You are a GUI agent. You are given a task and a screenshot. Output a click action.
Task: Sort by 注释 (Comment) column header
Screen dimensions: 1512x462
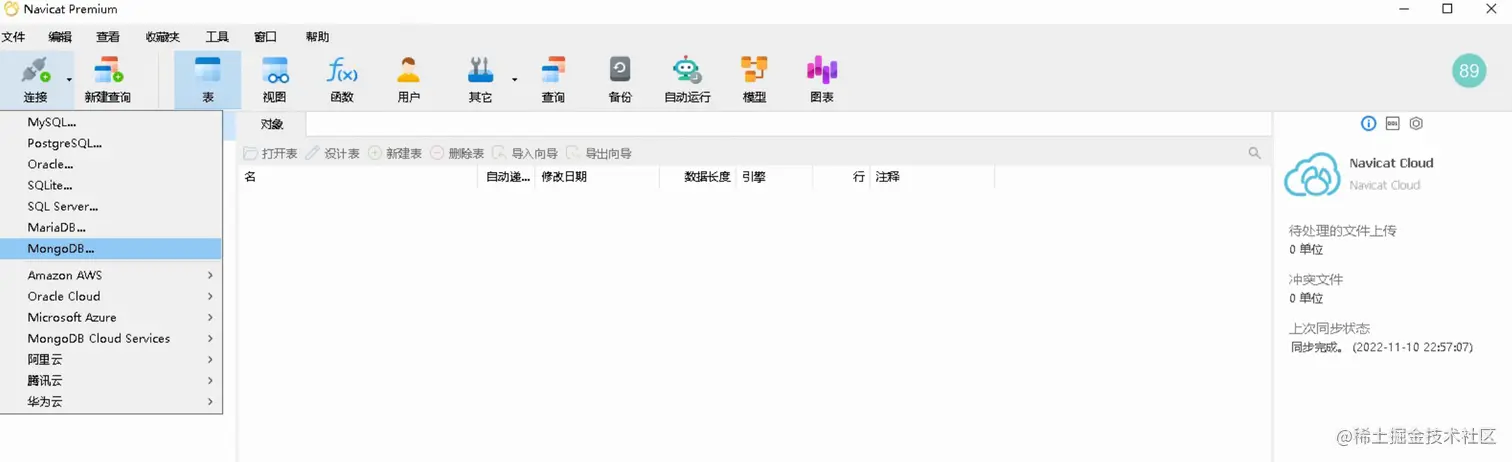click(x=932, y=176)
